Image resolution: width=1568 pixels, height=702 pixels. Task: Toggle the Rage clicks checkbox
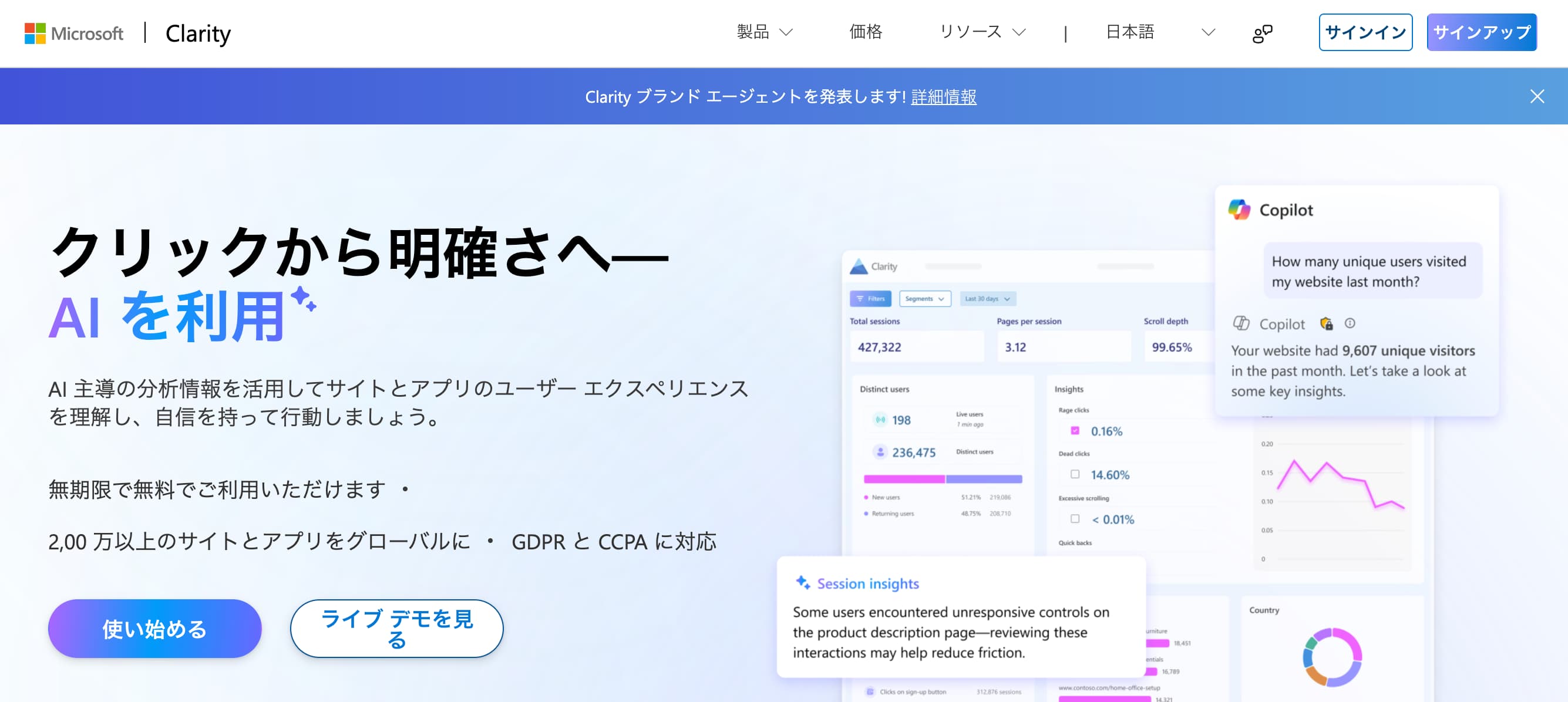(x=1075, y=431)
